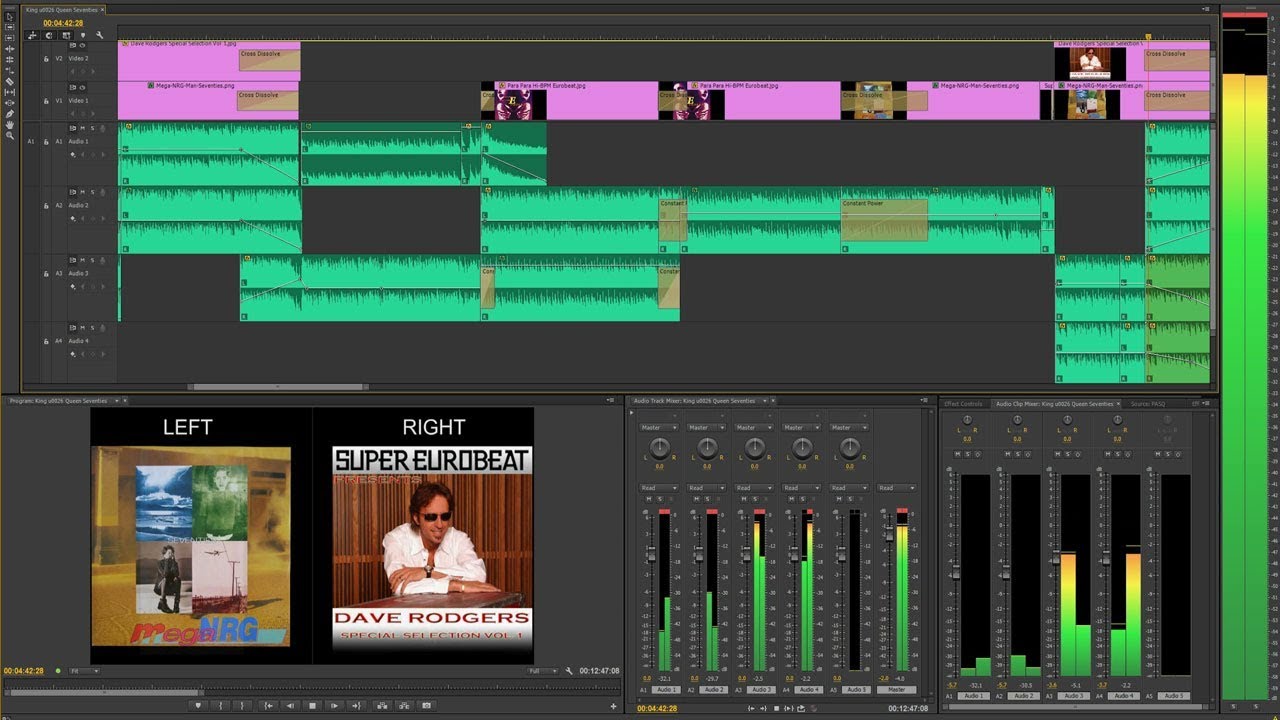Click the Extract button in Program Monitor
This screenshot has width=1280, height=720.
tap(403, 706)
